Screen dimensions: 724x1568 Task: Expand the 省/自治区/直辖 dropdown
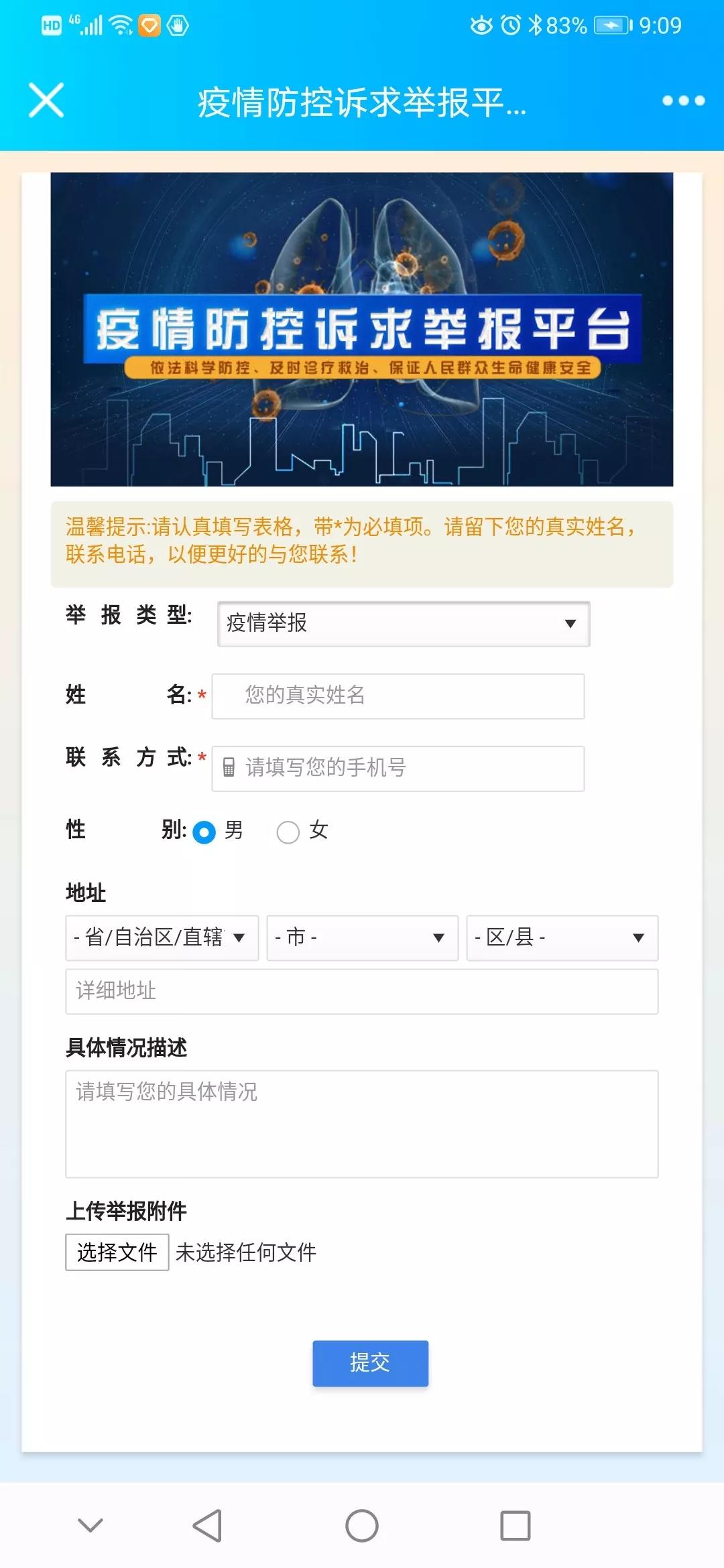[162, 937]
